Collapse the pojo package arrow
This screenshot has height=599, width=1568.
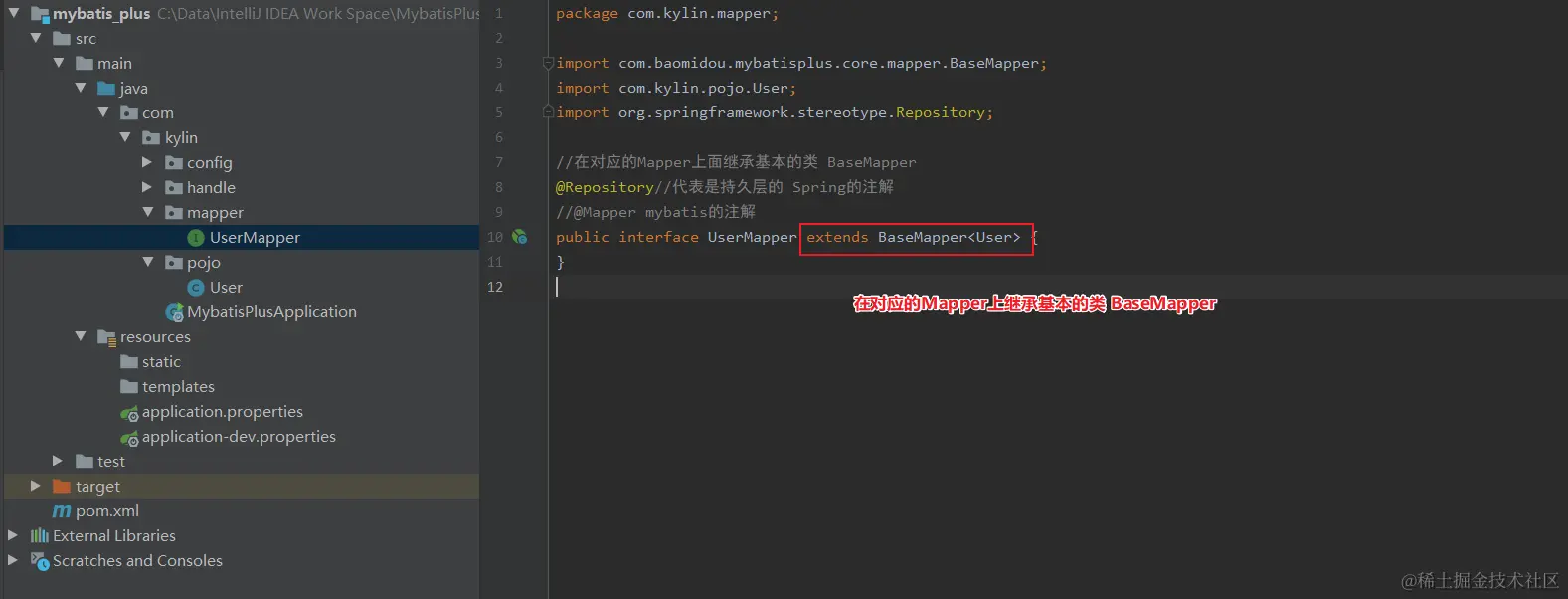pyautogui.click(x=148, y=262)
